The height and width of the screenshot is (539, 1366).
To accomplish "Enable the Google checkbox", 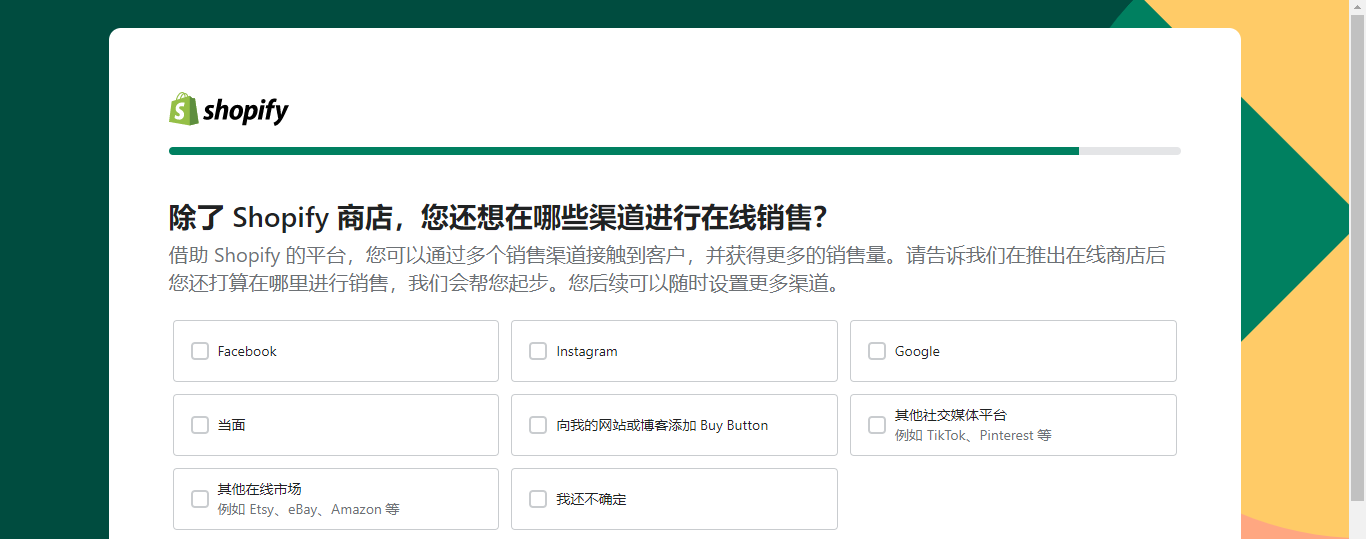I will [x=877, y=351].
